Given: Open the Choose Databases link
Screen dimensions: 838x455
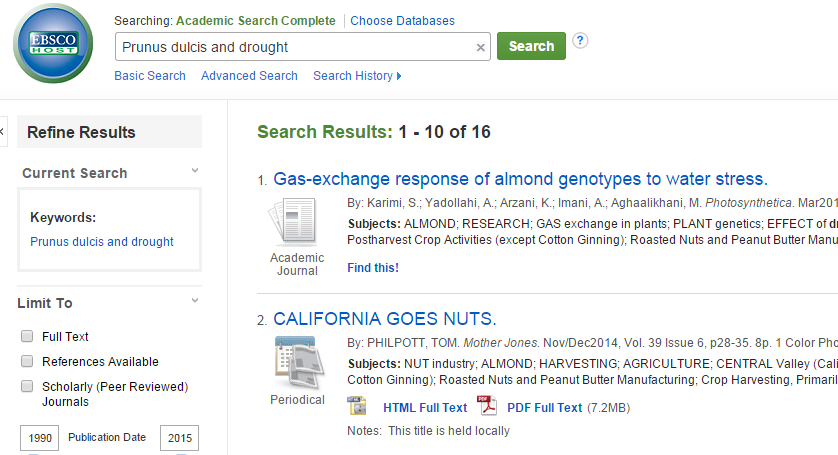Looking at the screenshot, I should [x=402, y=21].
